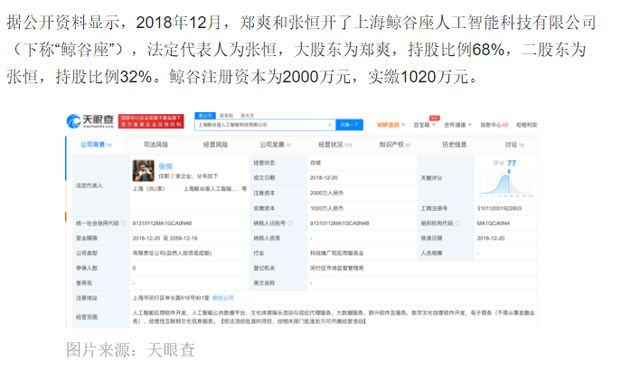Image resolution: width=640 pixels, height=371 pixels.
Task: Open the 百宝箱 dropdown menu
Action: coord(424,125)
